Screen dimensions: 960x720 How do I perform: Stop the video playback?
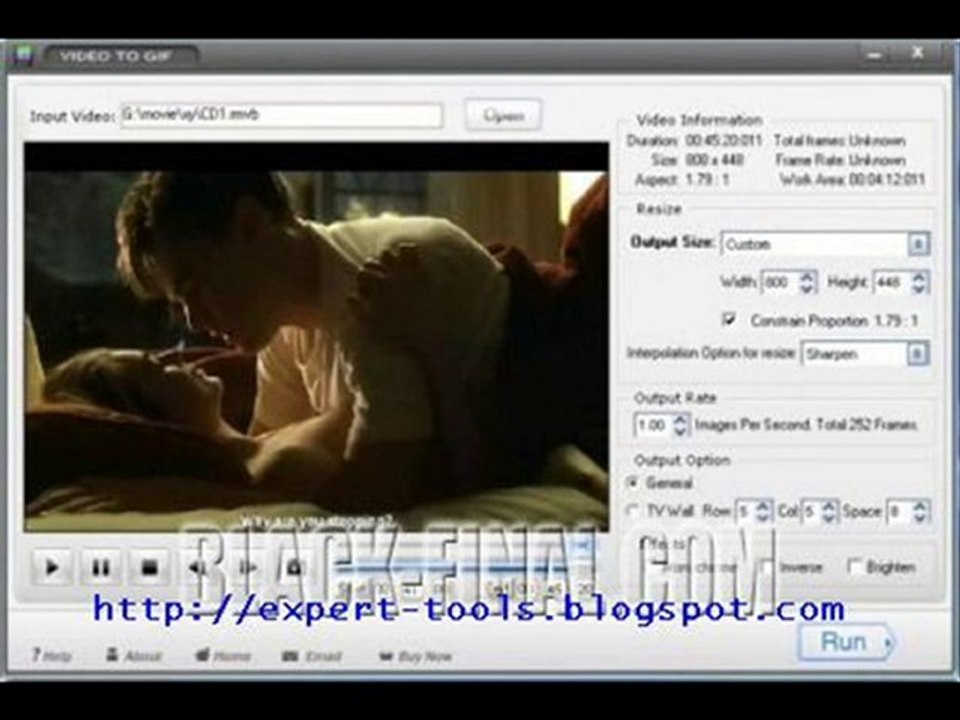click(149, 568)
